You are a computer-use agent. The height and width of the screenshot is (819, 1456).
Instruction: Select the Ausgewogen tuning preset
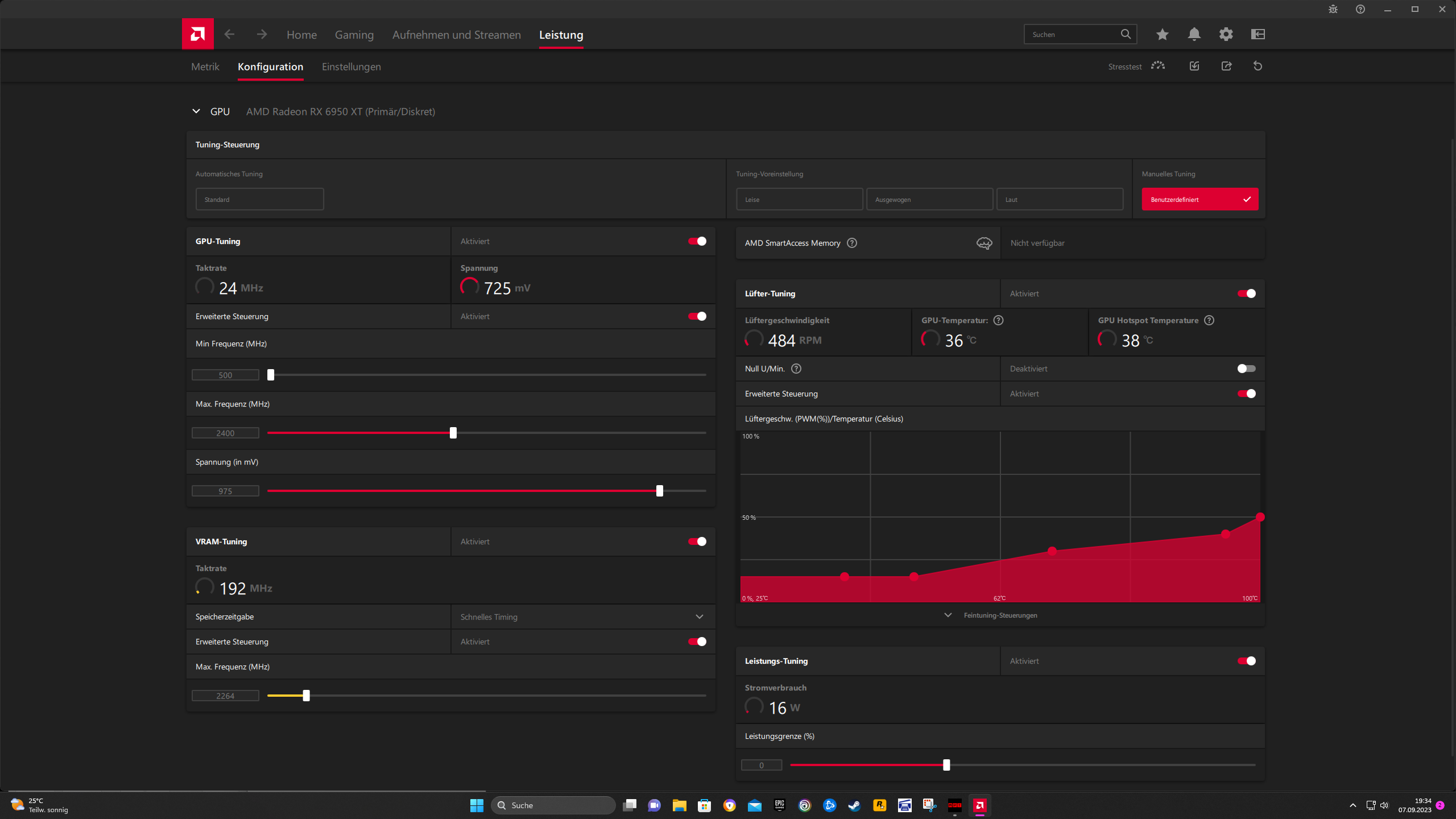(x=929, y=200)
